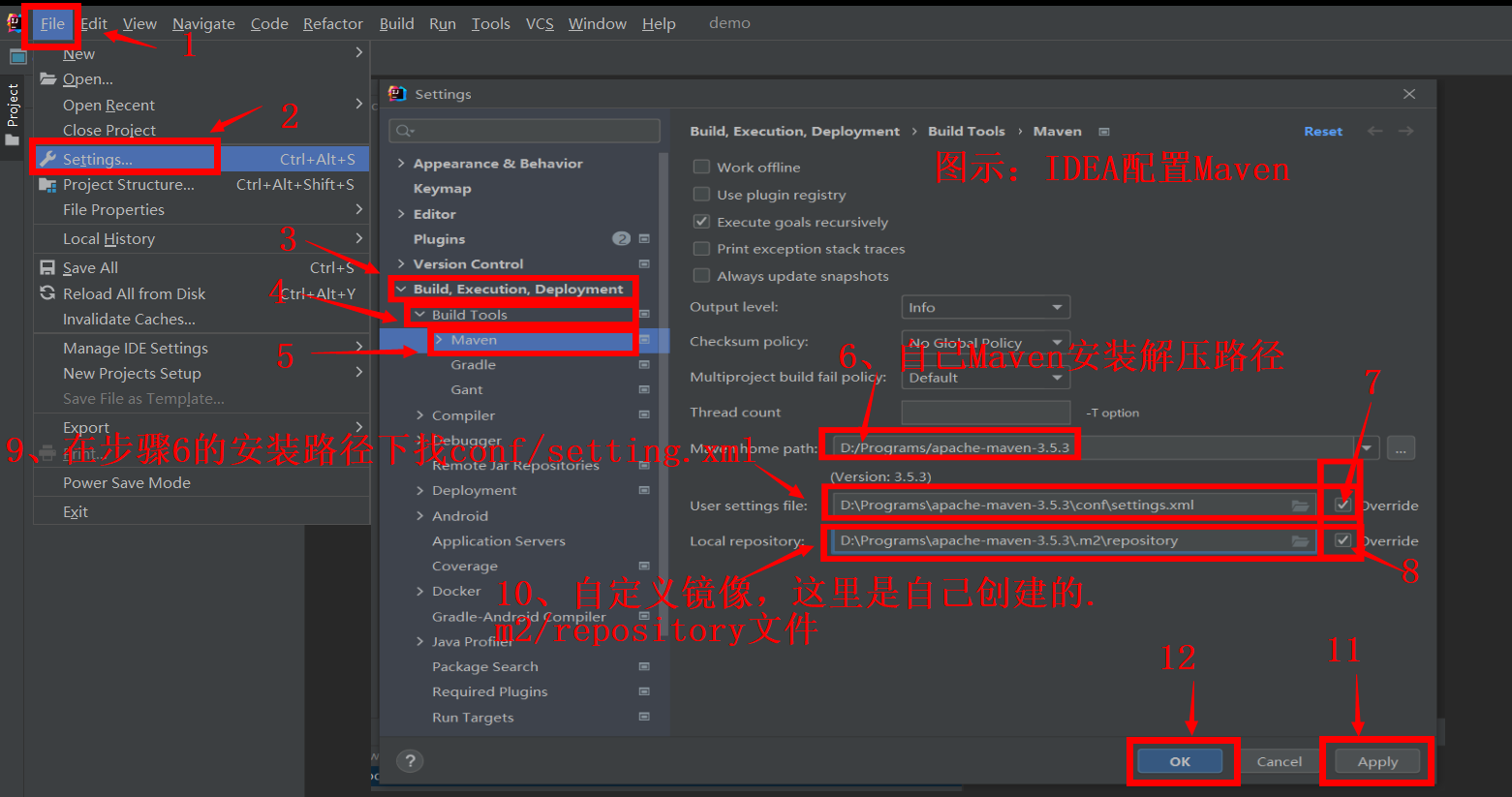Open the Output level dropdown
Viewport: 1512px width, 797px height.
coord(985,307)
